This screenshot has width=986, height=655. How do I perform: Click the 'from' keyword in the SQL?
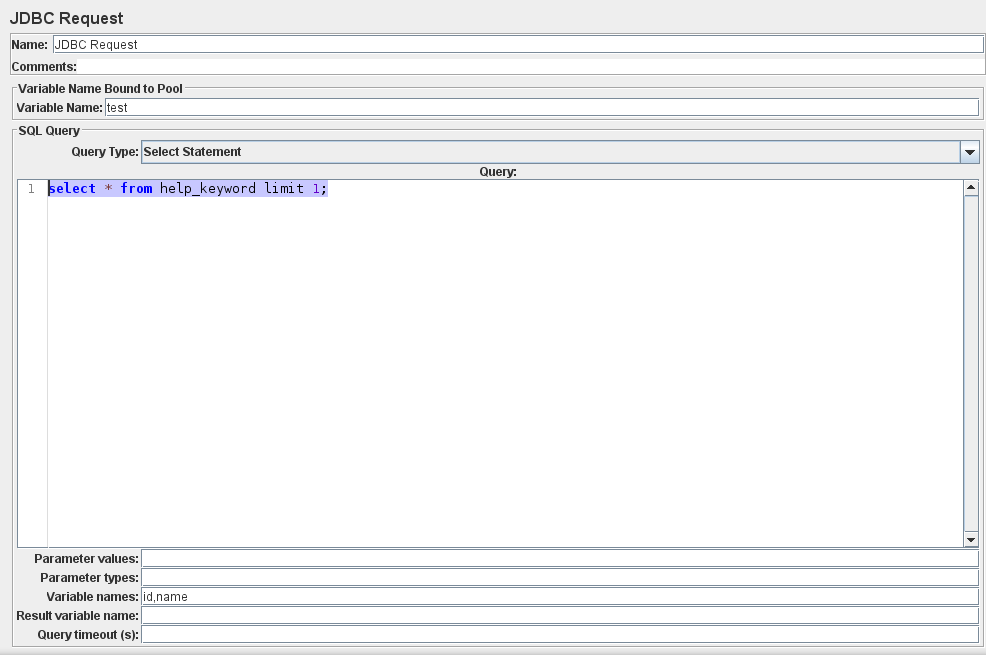coord(136,189)
